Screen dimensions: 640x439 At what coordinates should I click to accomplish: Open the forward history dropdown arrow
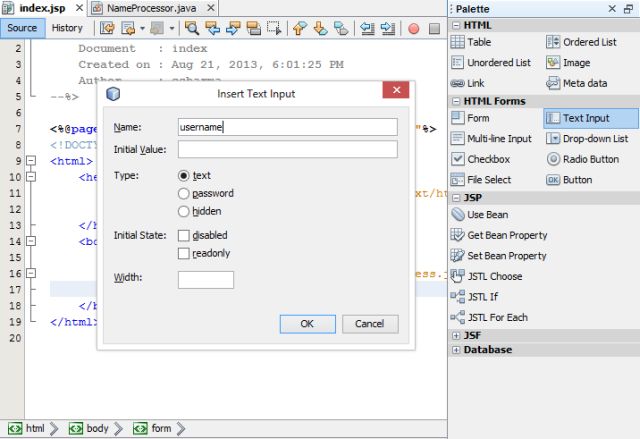[172, 29]
